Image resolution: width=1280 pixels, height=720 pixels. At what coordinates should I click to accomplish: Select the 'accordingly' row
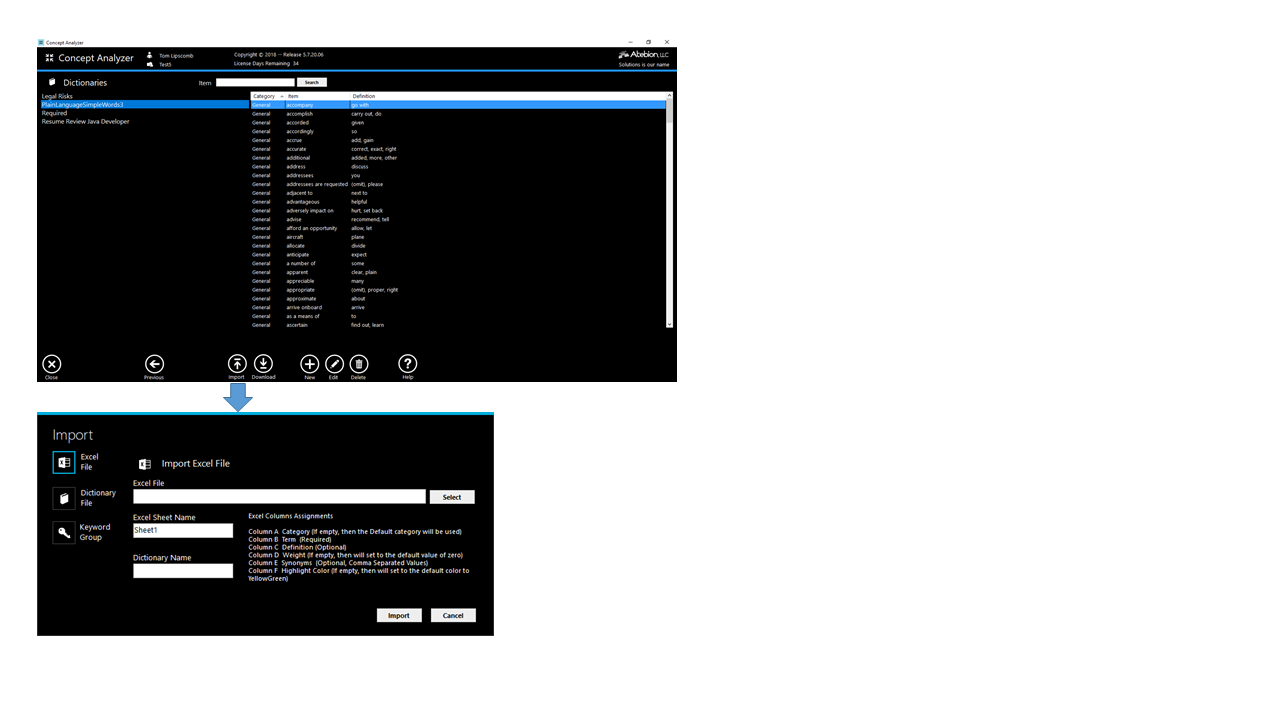[x=458, y=131]
